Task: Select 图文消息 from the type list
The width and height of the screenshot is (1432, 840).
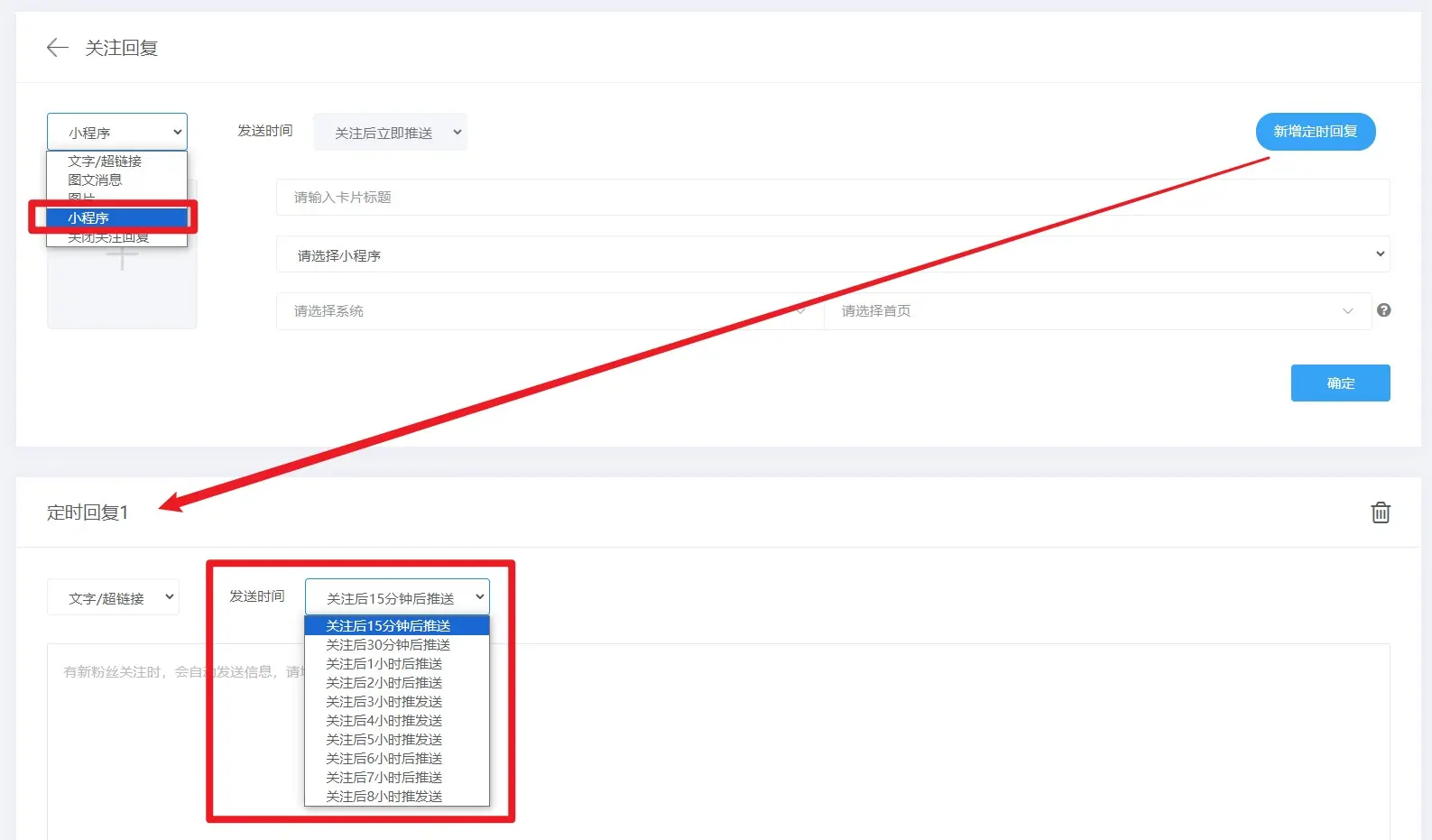Action: pos(95,180)
